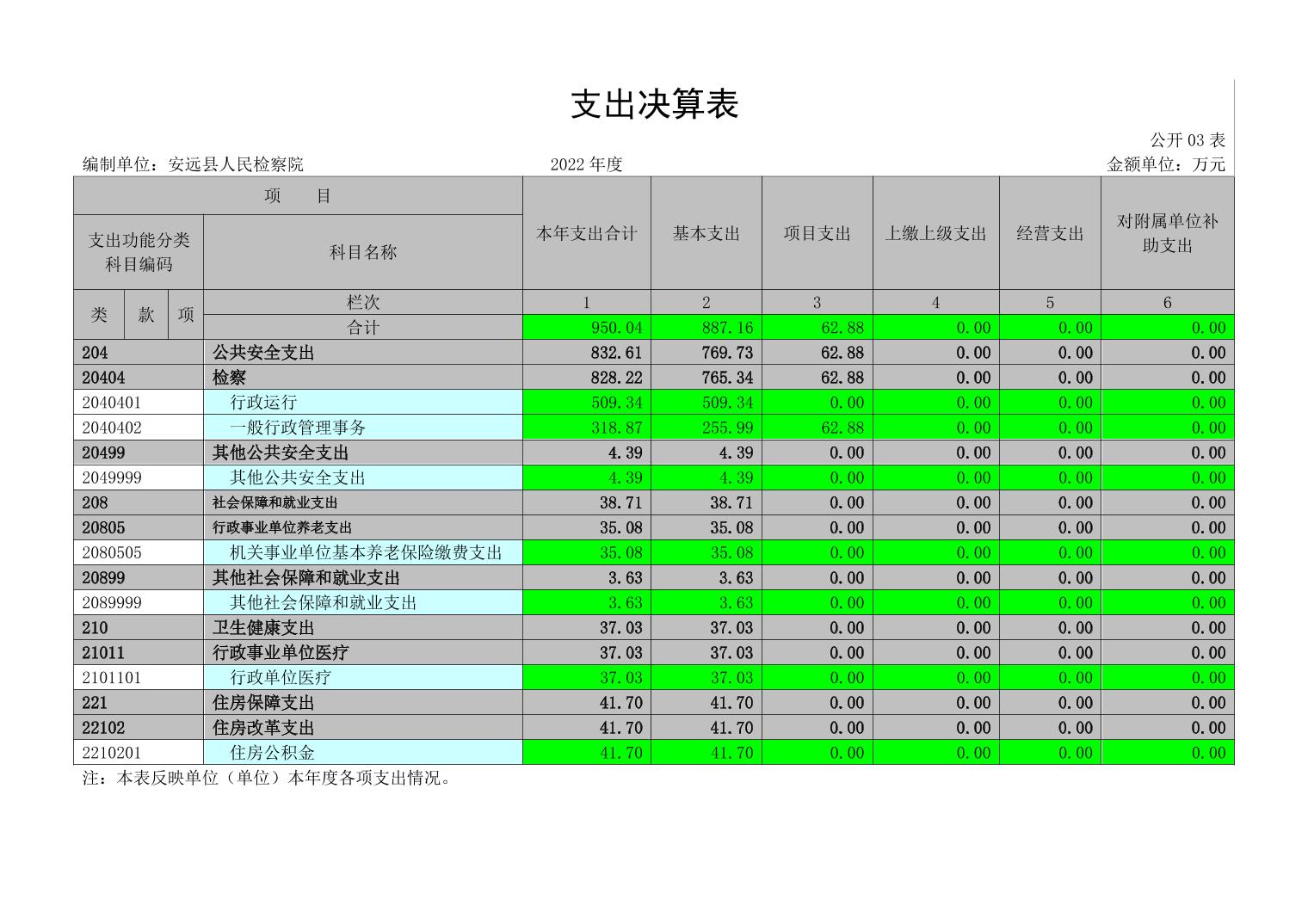Select total value 950.04
Image resolution: width=1308 pixels, height=924 pixels.
(587, 328)
